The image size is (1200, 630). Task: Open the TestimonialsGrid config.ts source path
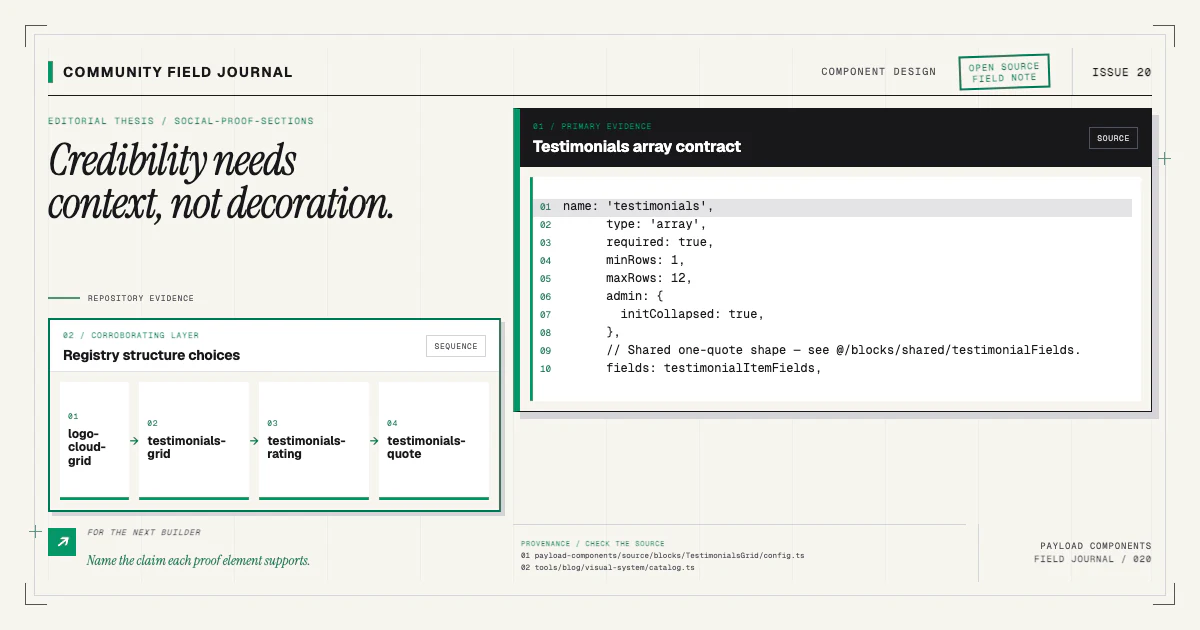coord(663,555)
